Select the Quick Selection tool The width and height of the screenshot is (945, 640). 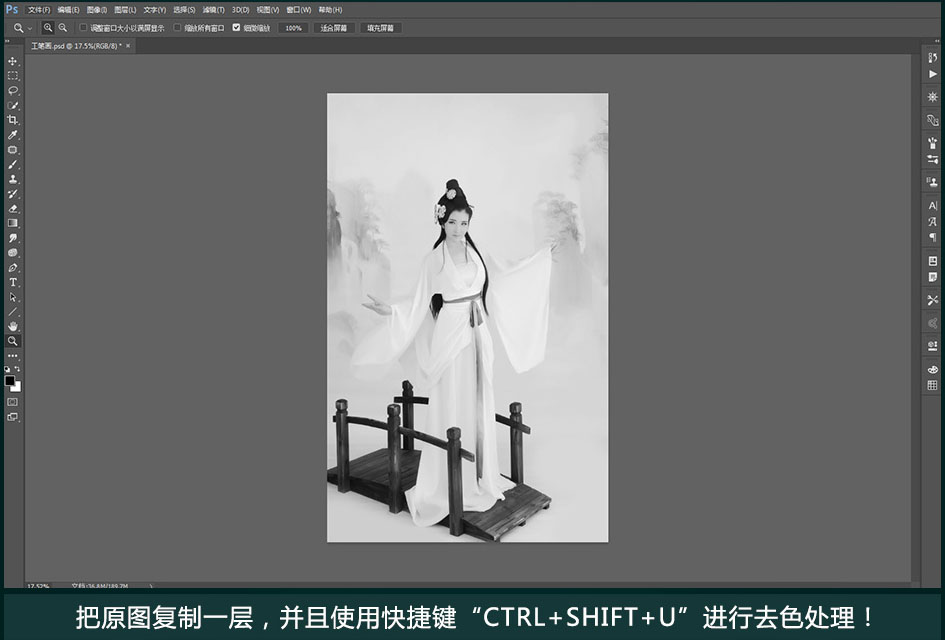13,105
